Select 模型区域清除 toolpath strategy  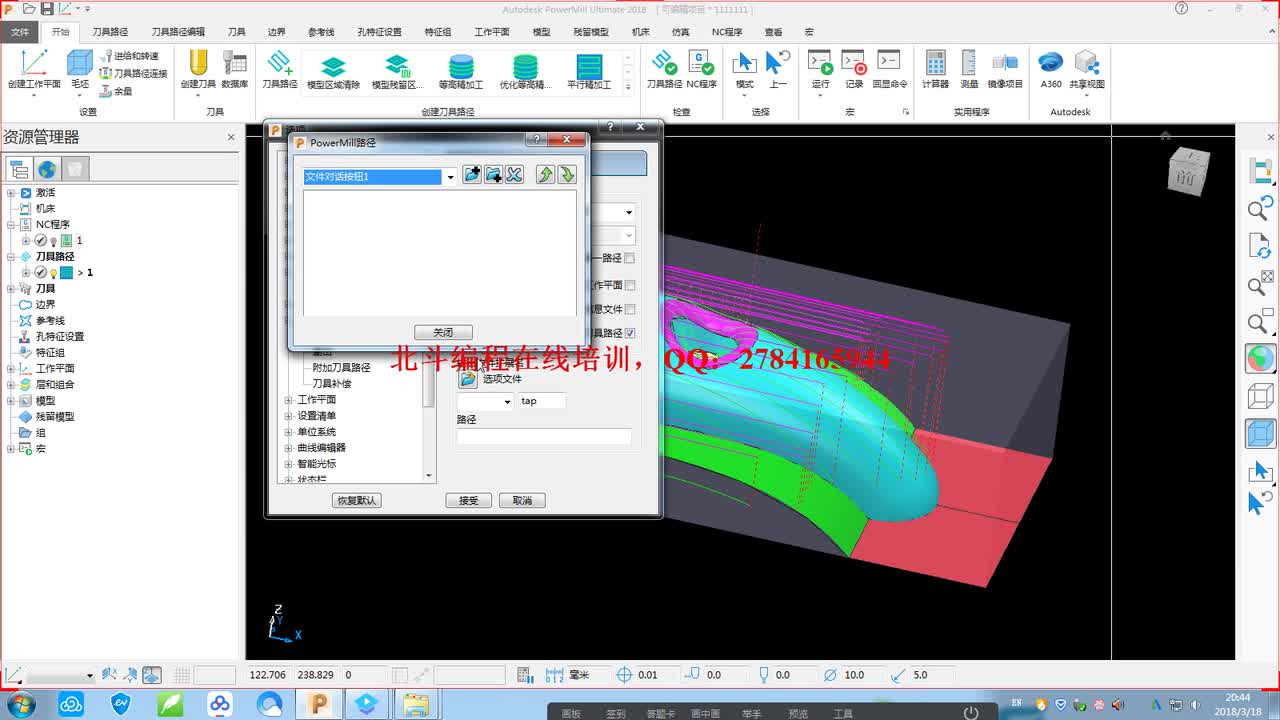click(333, 72)
